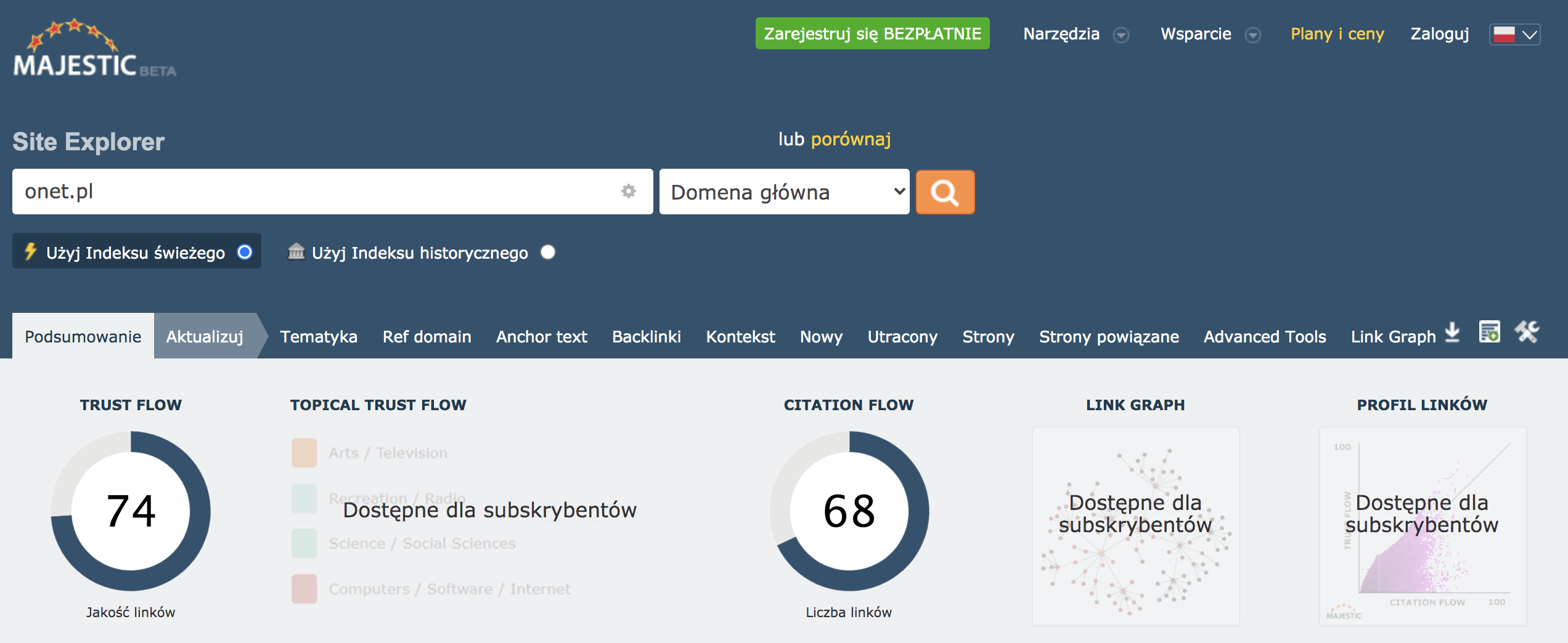
Task: Click the historic index building icon
Action: point(296,251)
